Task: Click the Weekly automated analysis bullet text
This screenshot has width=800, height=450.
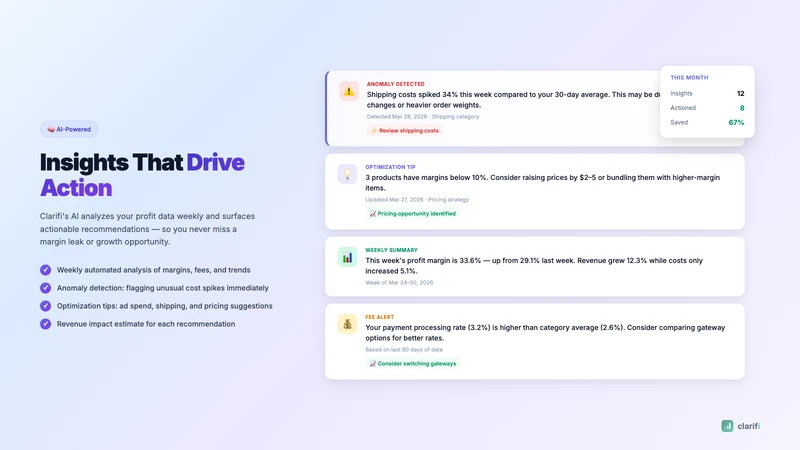Action: (x=154, y=270)
